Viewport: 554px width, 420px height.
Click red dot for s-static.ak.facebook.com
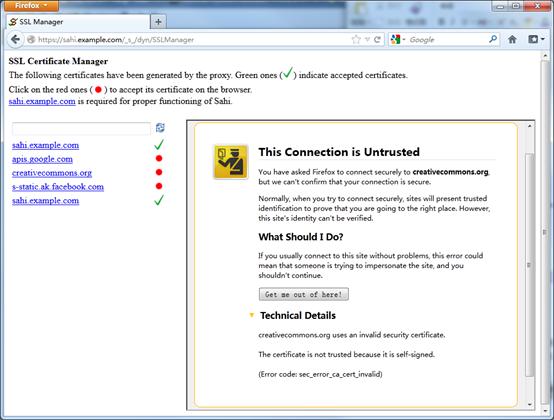[159, 186]
